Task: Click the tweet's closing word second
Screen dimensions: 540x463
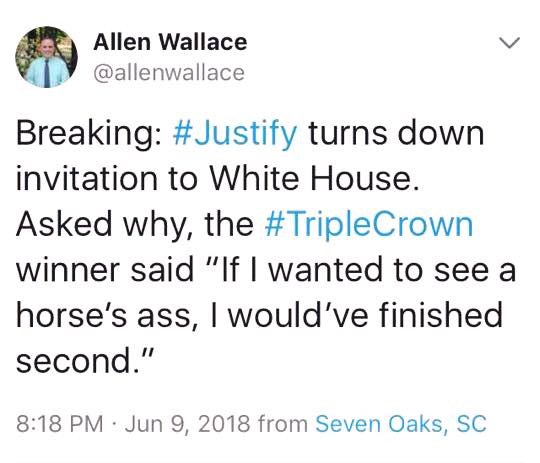Action: click(77, 361)
